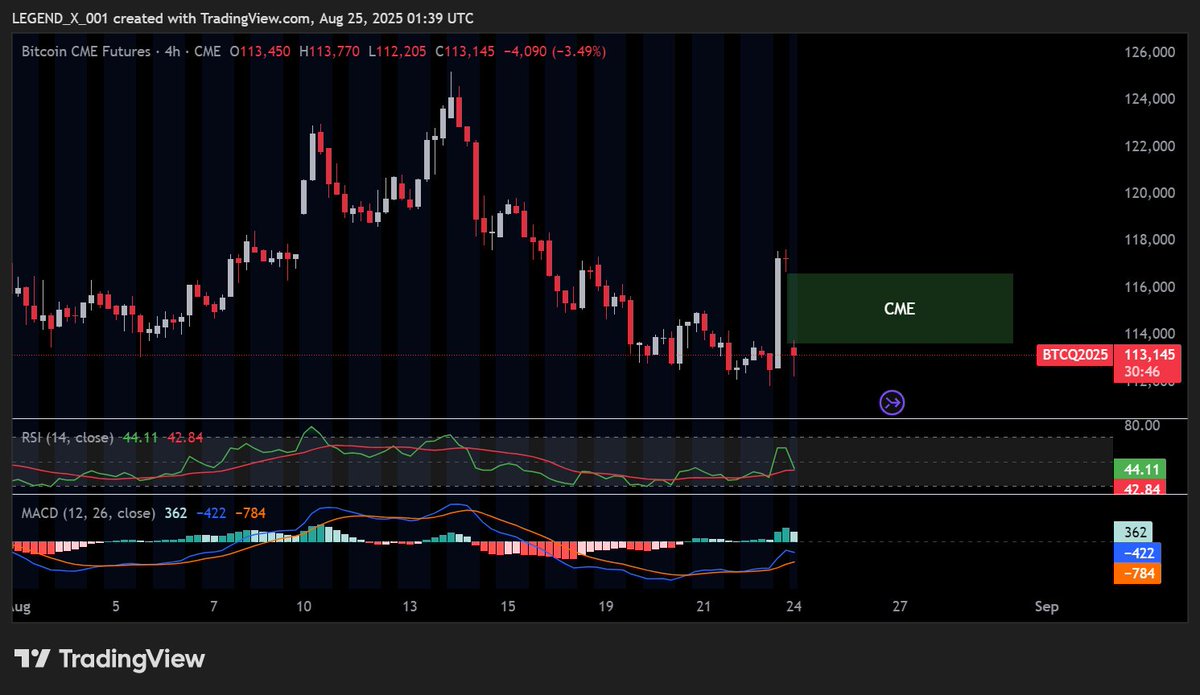Click the RSI (14, close) indicator legend
The image size is (1200, 695).
(x=68, y=437)
